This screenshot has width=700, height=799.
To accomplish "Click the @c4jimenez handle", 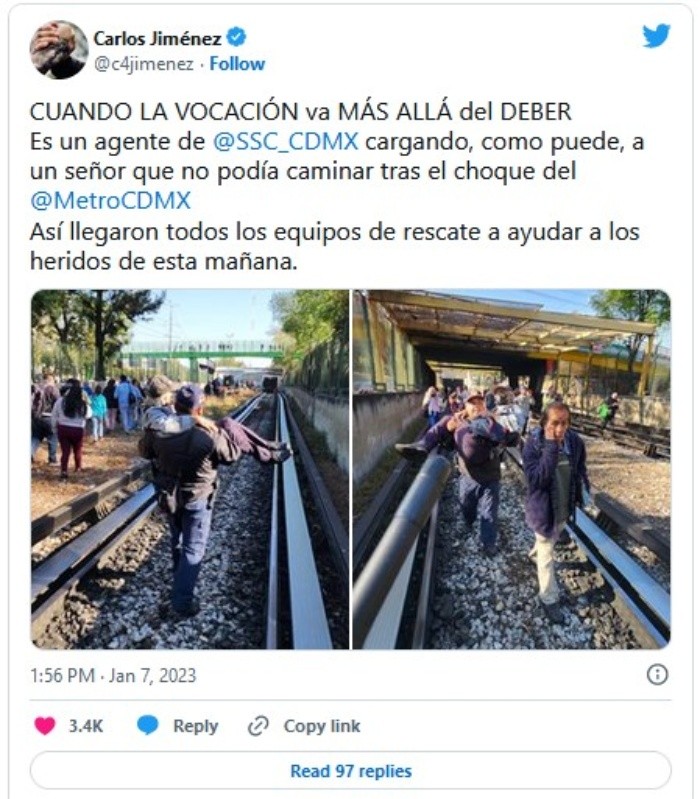I will tap(144, 64).
